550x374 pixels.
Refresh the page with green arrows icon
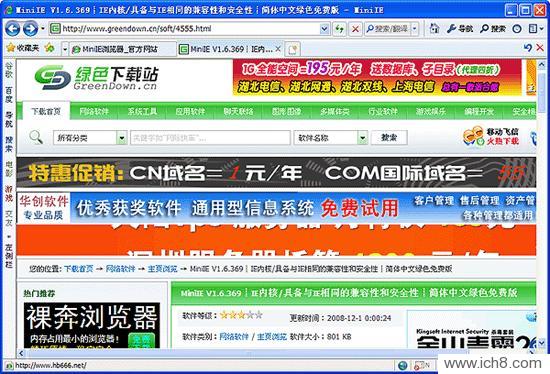(x=339, y=29)
